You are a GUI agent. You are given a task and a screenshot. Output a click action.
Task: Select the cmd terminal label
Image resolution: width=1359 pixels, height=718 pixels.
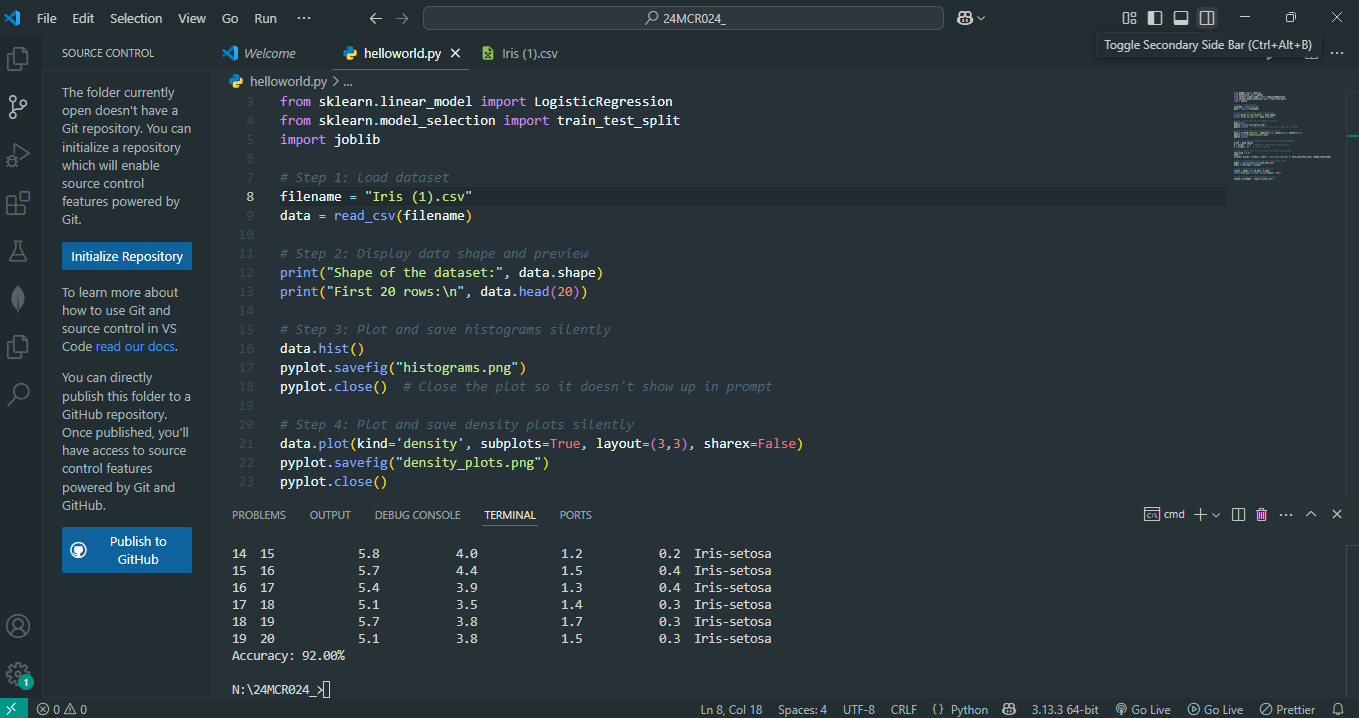pyautogui.click(x=1165, y=514)
